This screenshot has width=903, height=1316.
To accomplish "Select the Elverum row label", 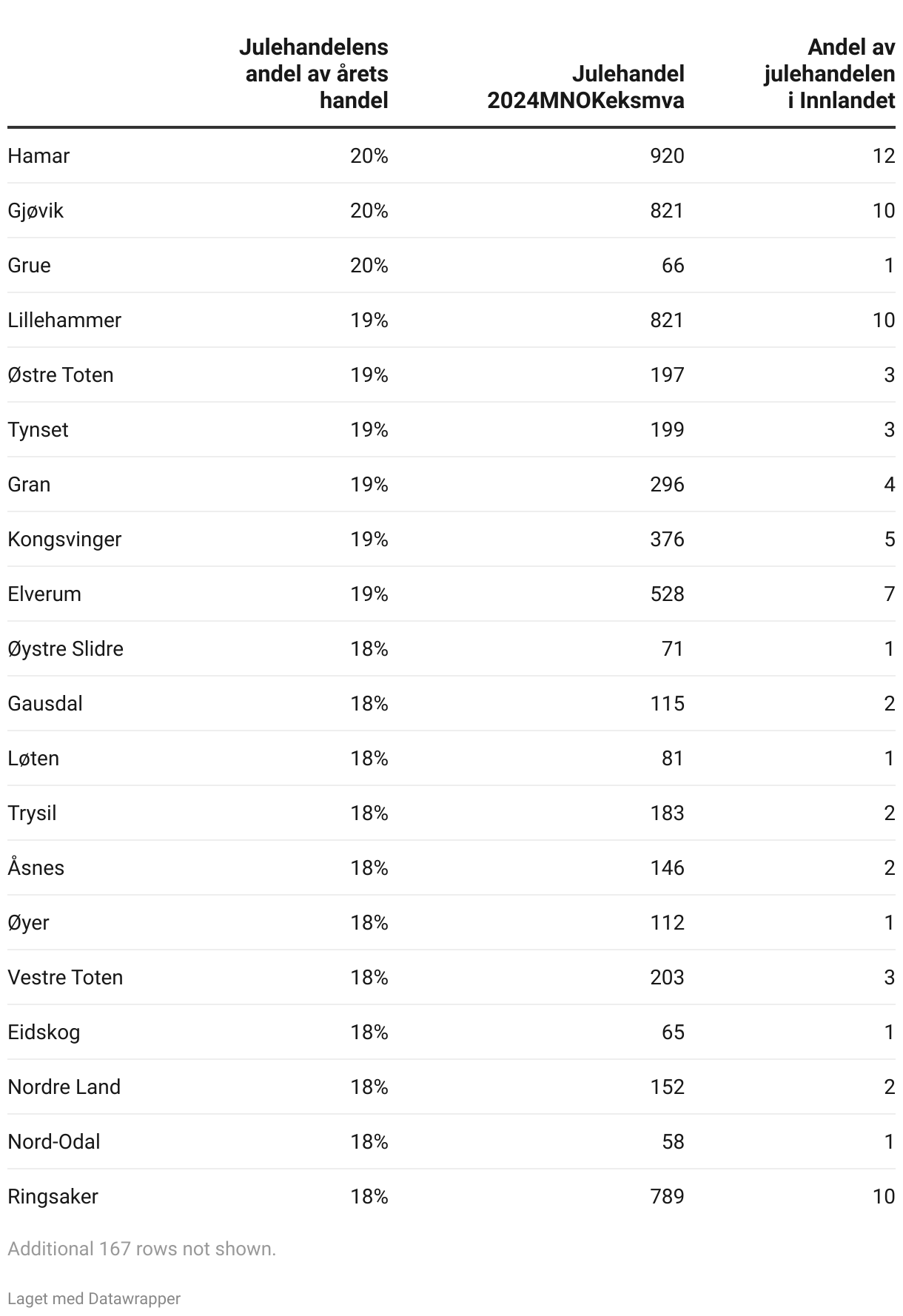I will 44,594.
